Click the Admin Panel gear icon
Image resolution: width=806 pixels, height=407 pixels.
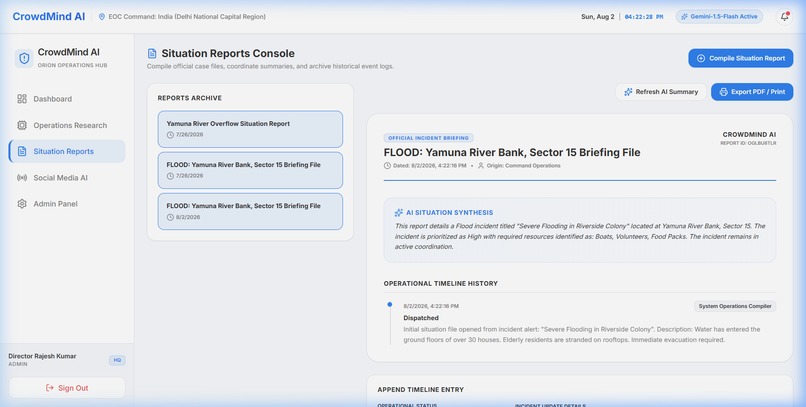[22, 204]
